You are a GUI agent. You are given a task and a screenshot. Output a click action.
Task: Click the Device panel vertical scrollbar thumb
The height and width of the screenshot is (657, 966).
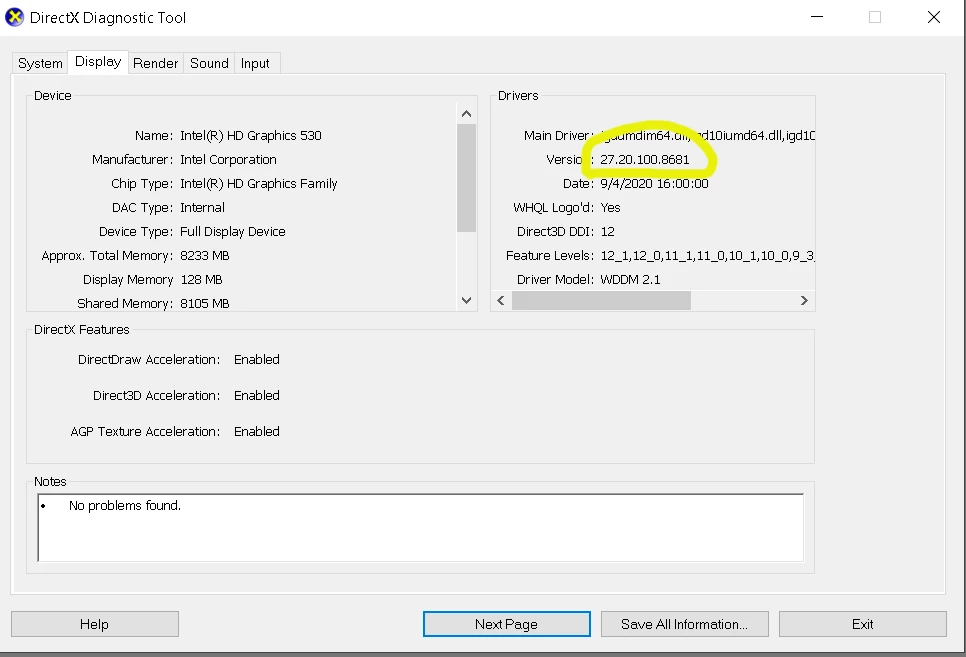click(x=466, y=178)
